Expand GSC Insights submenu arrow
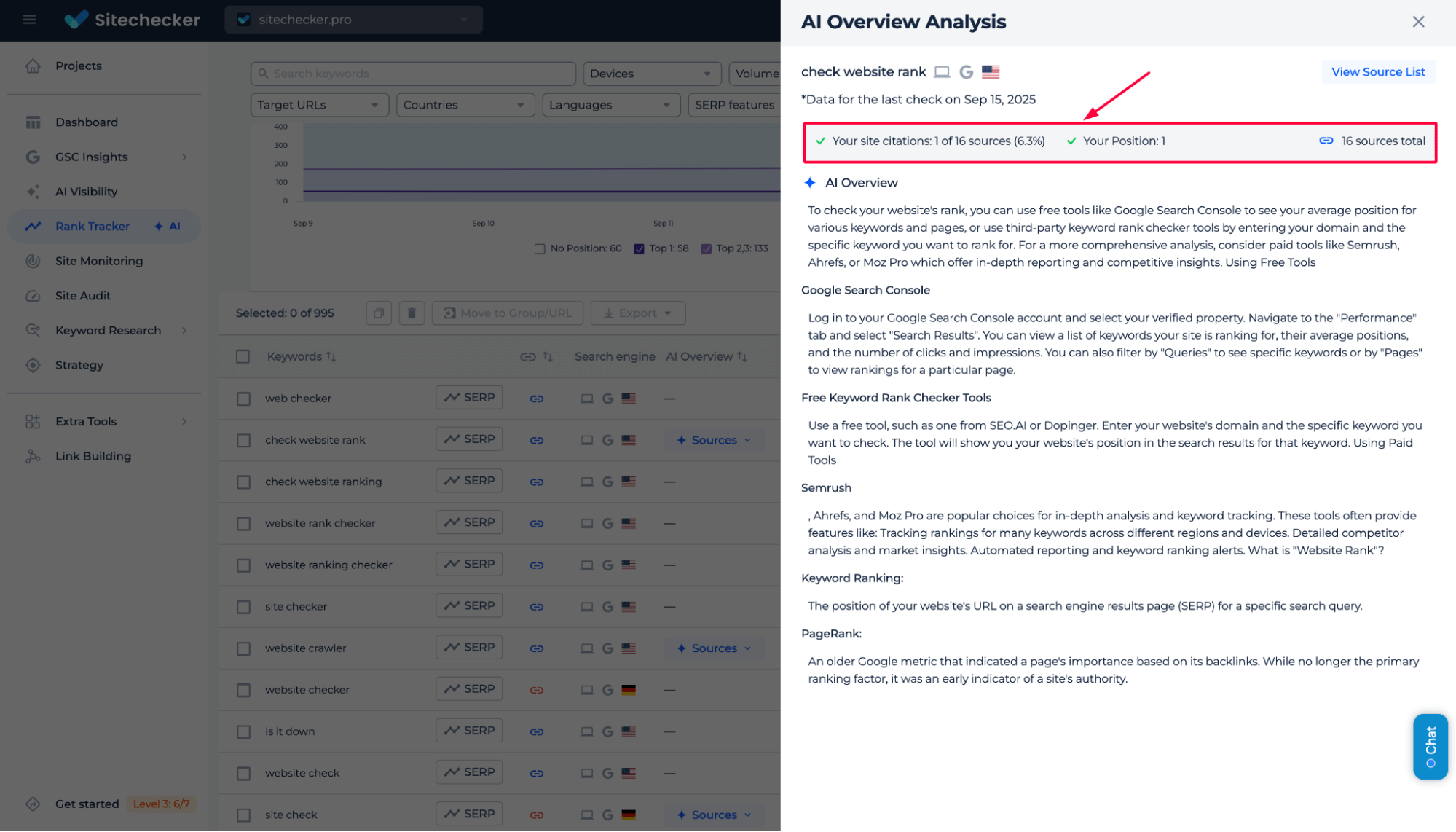 tap(184, 157)
